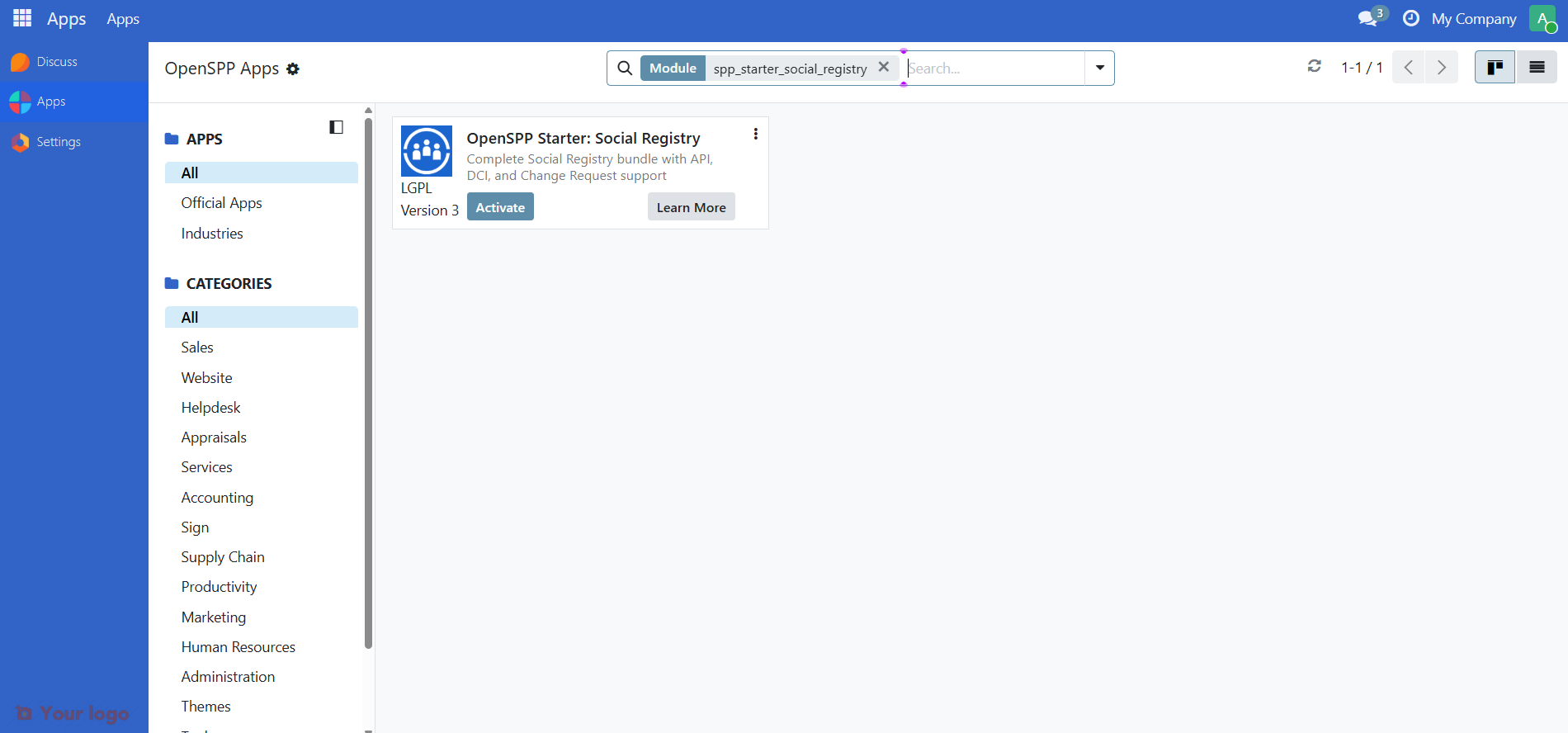Remove the Module filter facet
Screen dimensions: 1568x733
coord(883,67)
